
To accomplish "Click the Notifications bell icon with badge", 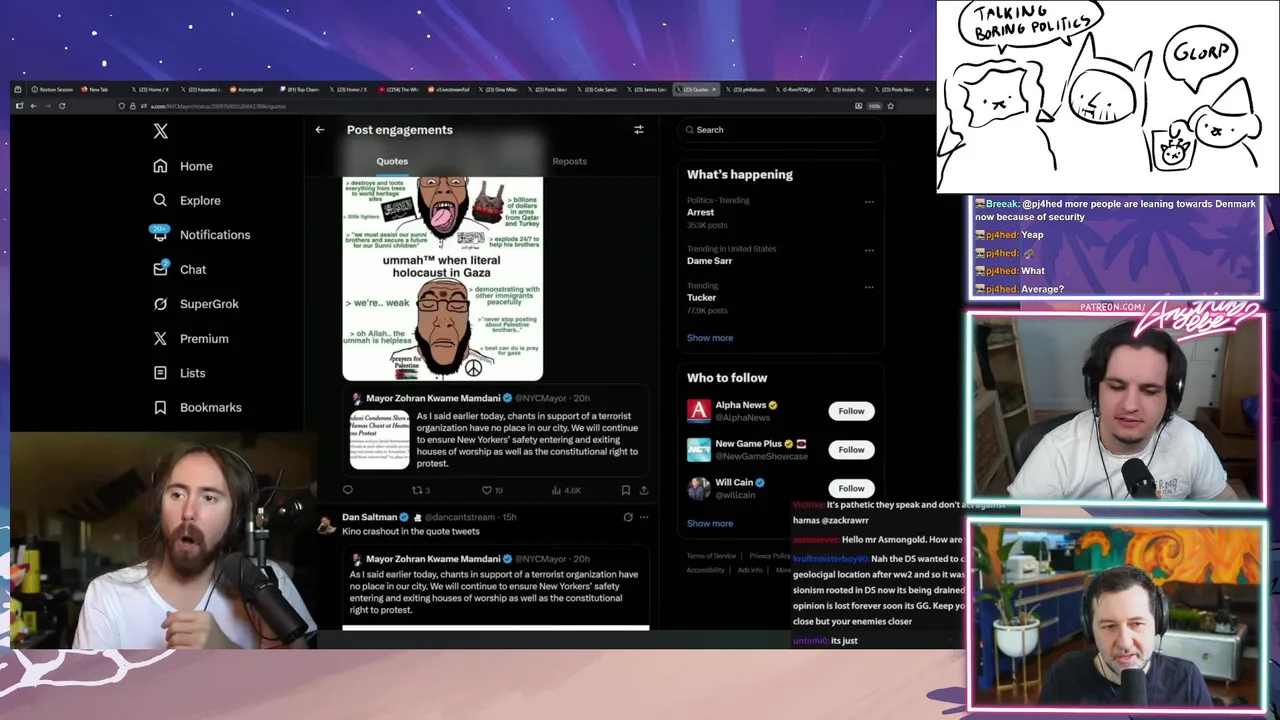I will click(x=160, y=234).
